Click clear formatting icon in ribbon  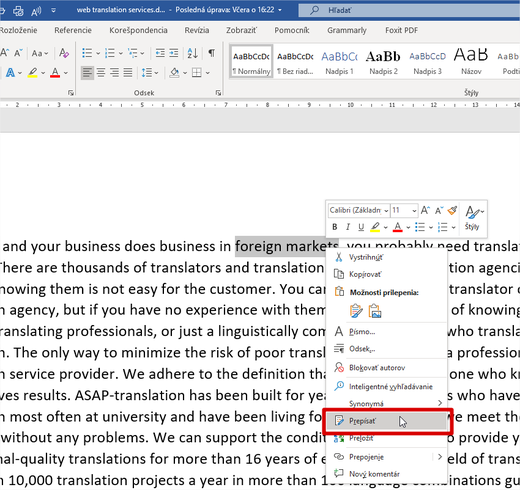tap(64, 53)
